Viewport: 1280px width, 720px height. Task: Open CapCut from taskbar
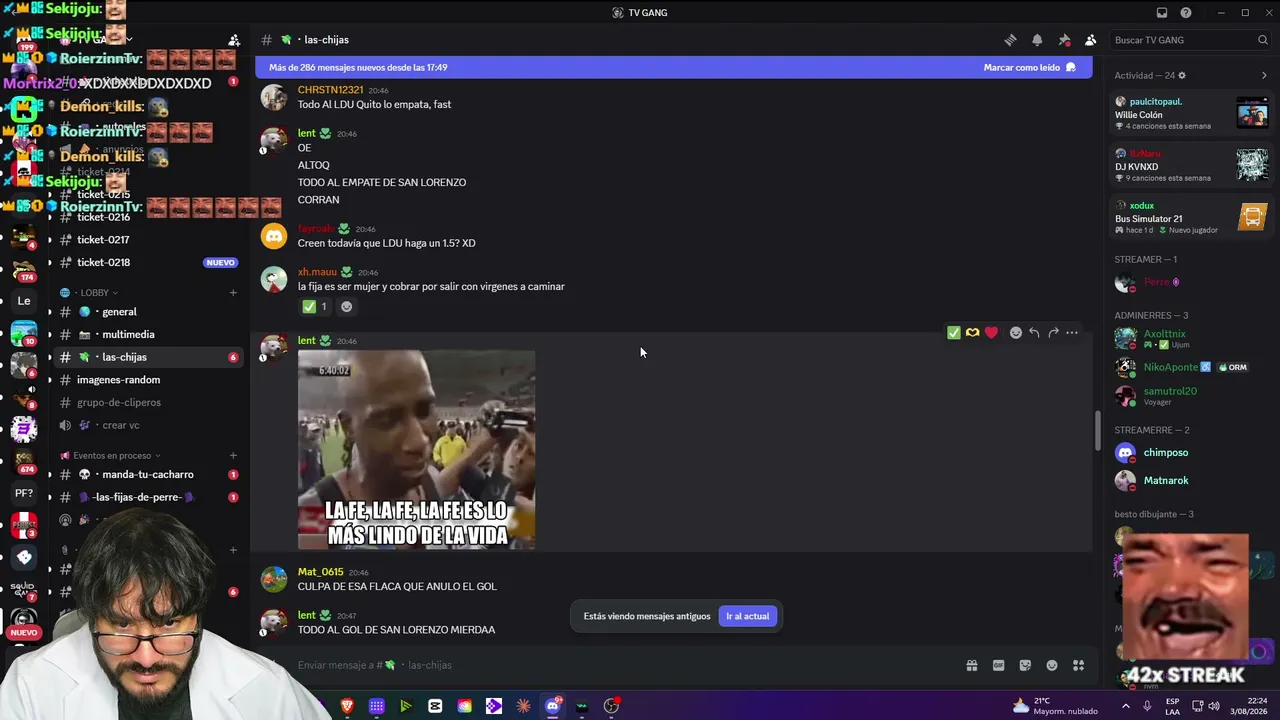[x=435, y=706]
